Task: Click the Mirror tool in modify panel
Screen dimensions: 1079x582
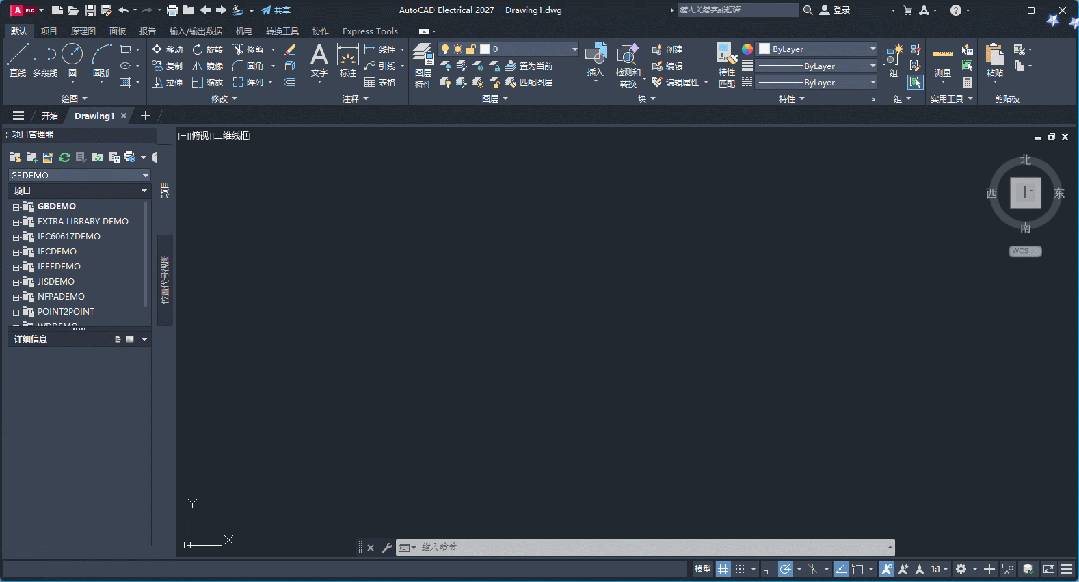Action: click(x=208, y=66)
